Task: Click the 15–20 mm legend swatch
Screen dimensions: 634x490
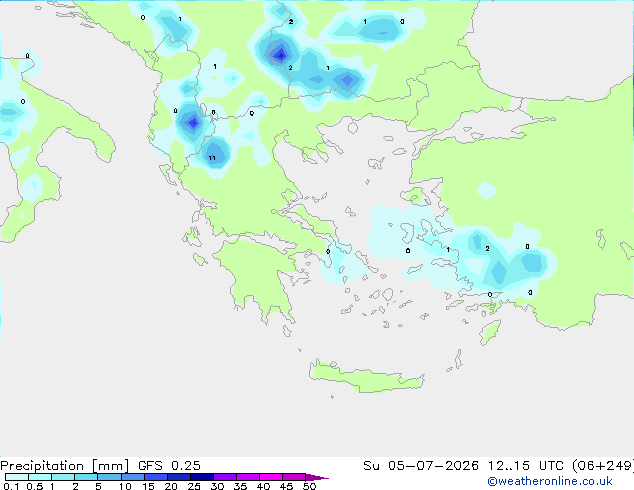Action: (x=156, y=477)
